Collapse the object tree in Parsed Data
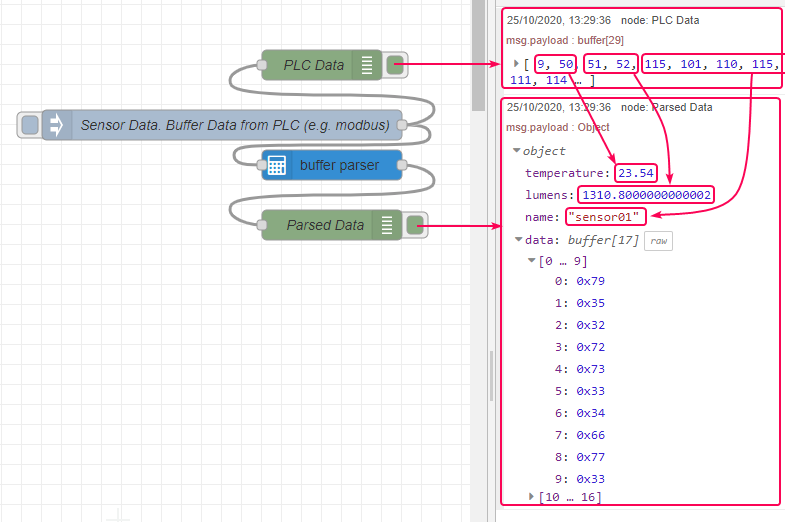785x522 pixels. 516,151
